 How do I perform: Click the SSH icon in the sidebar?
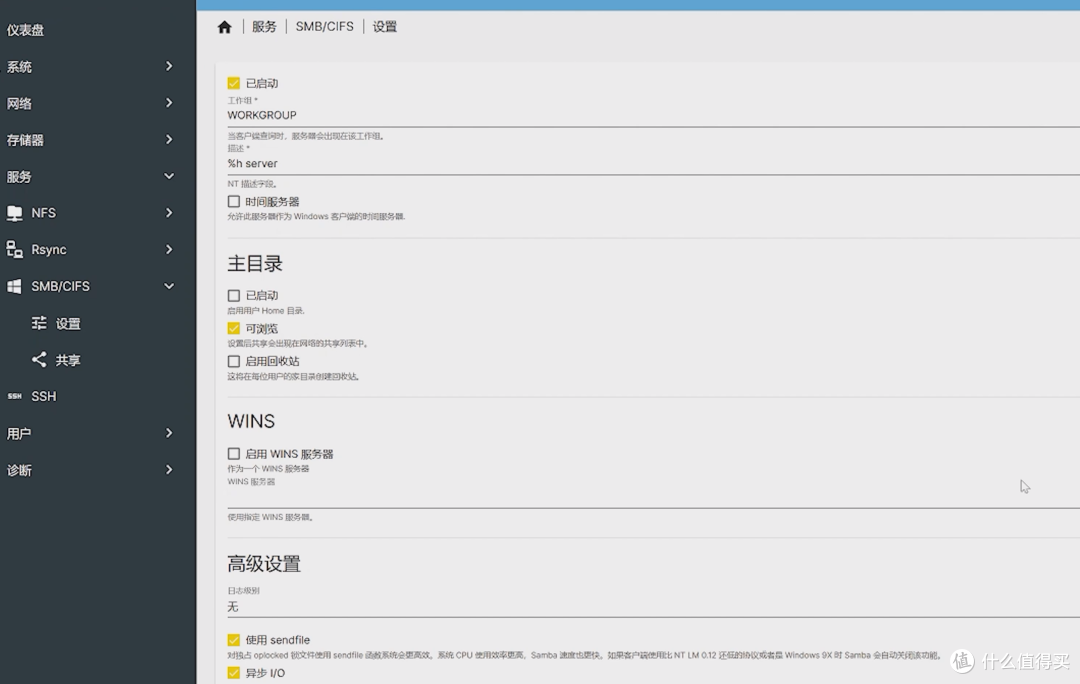click(14, 396)
